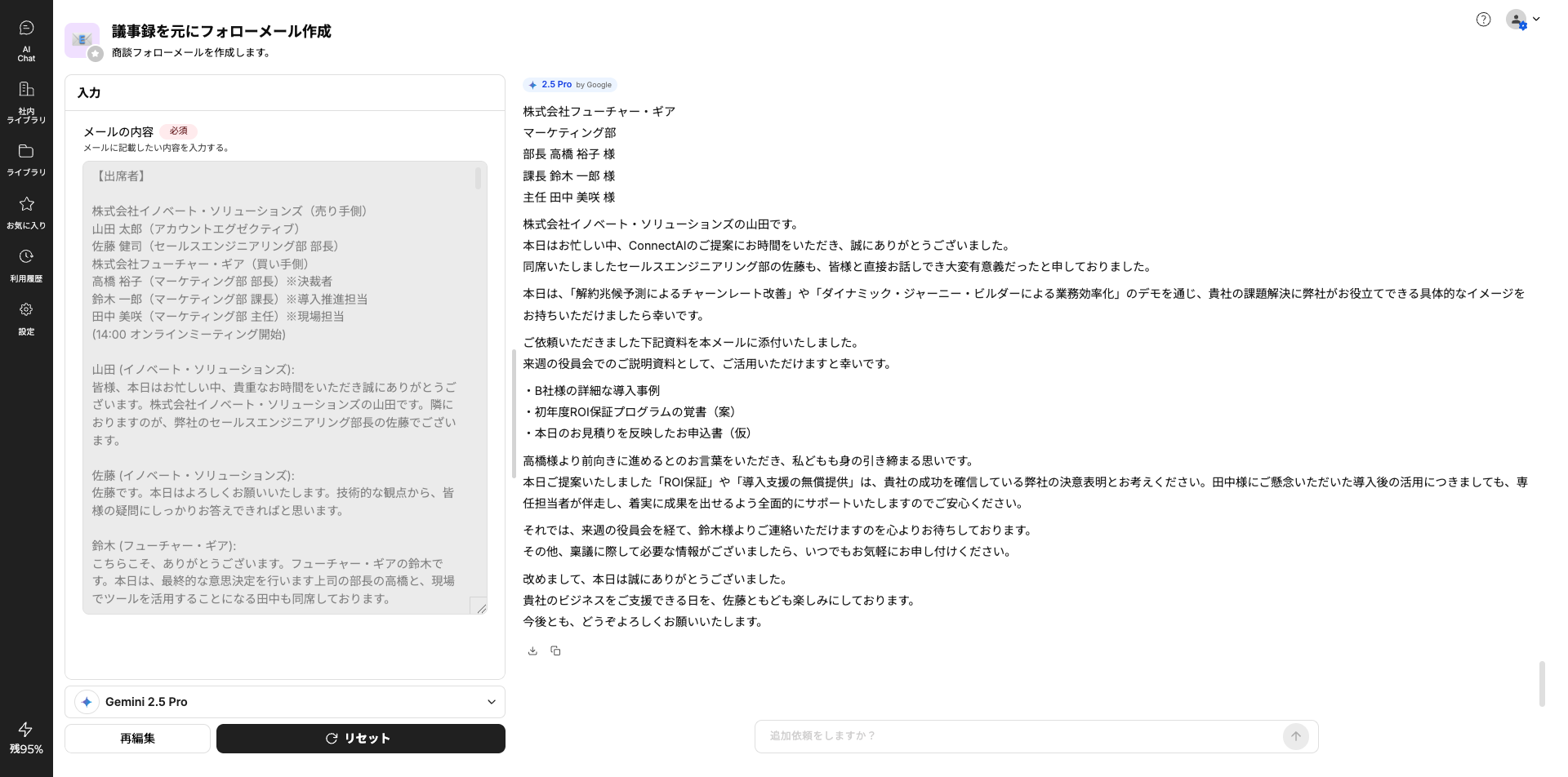Check remaining 残95% usage indicator

[26, 738]
